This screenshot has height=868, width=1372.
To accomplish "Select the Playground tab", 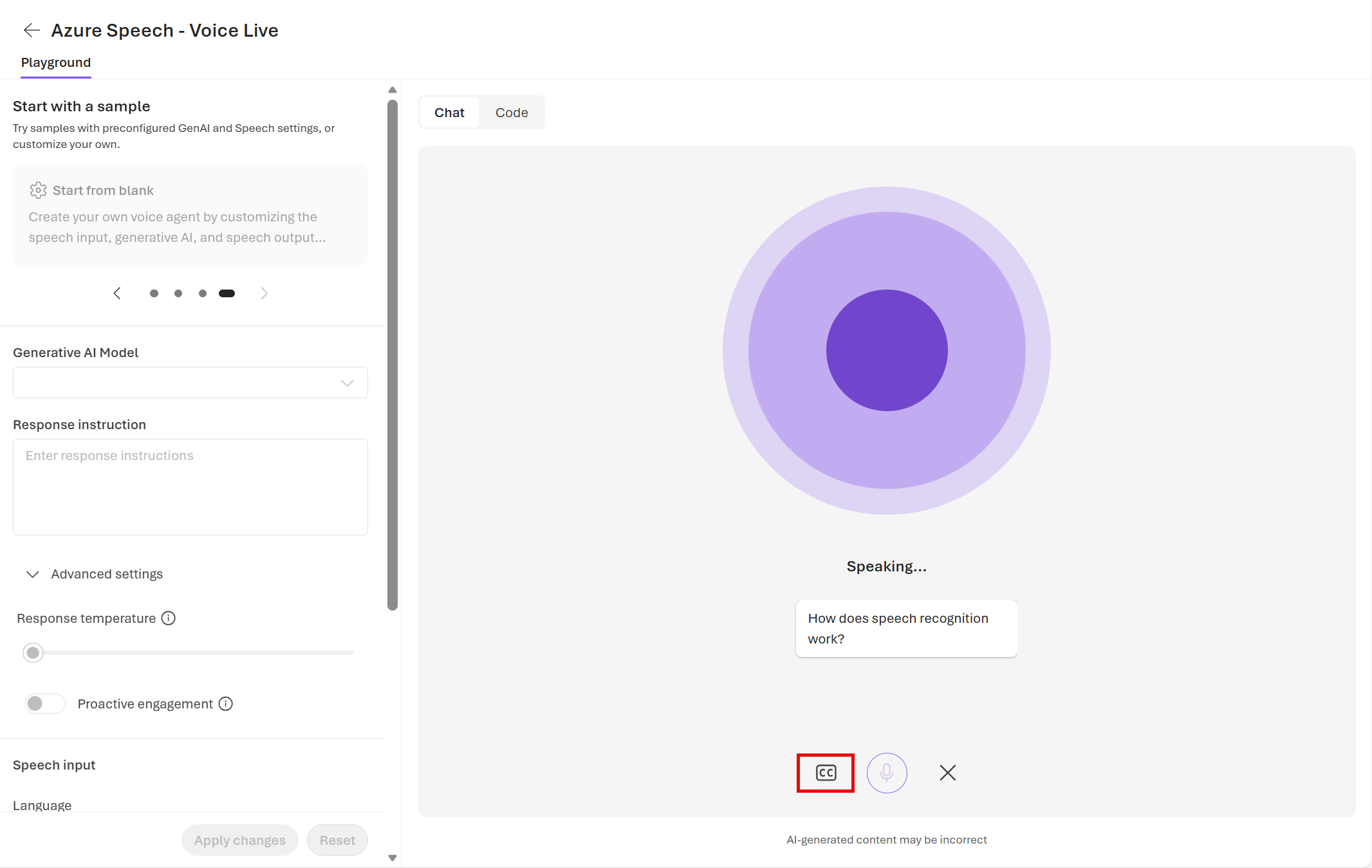I will point(56,62).
